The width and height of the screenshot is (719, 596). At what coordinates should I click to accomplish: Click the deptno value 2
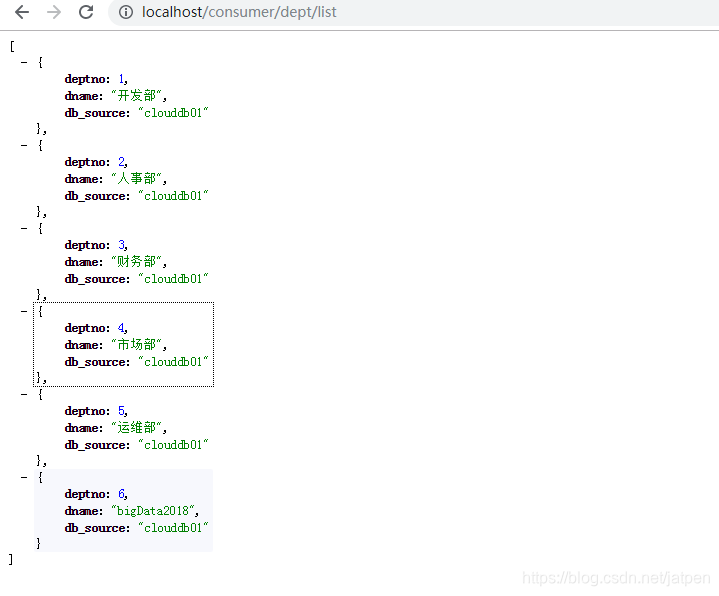pyautogui.click(x=121, y=162)
